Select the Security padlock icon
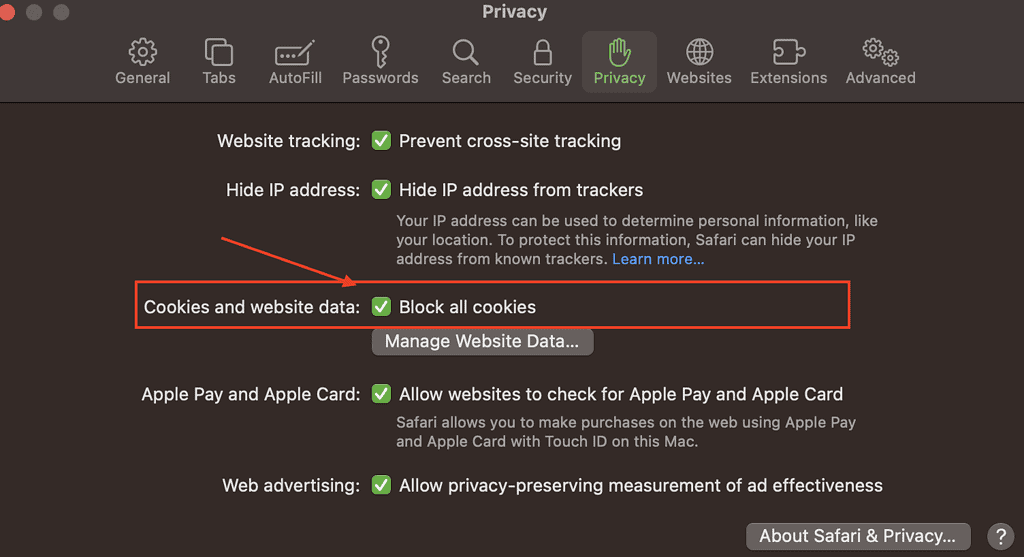The height and width of the screenshot is (557, 1024). tap(542, 52)
